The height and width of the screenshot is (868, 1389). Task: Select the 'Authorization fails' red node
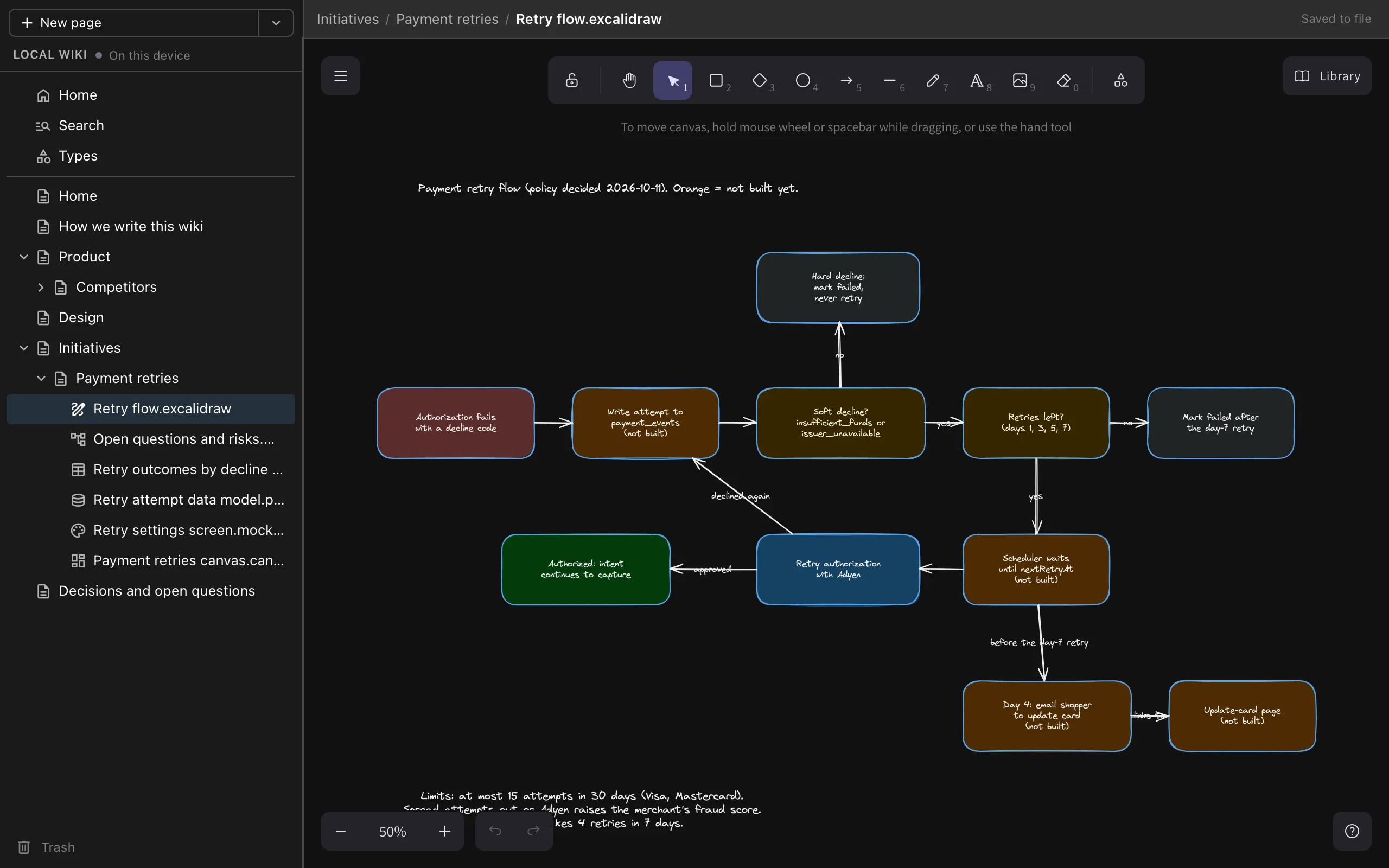click(x=455, y=423)
